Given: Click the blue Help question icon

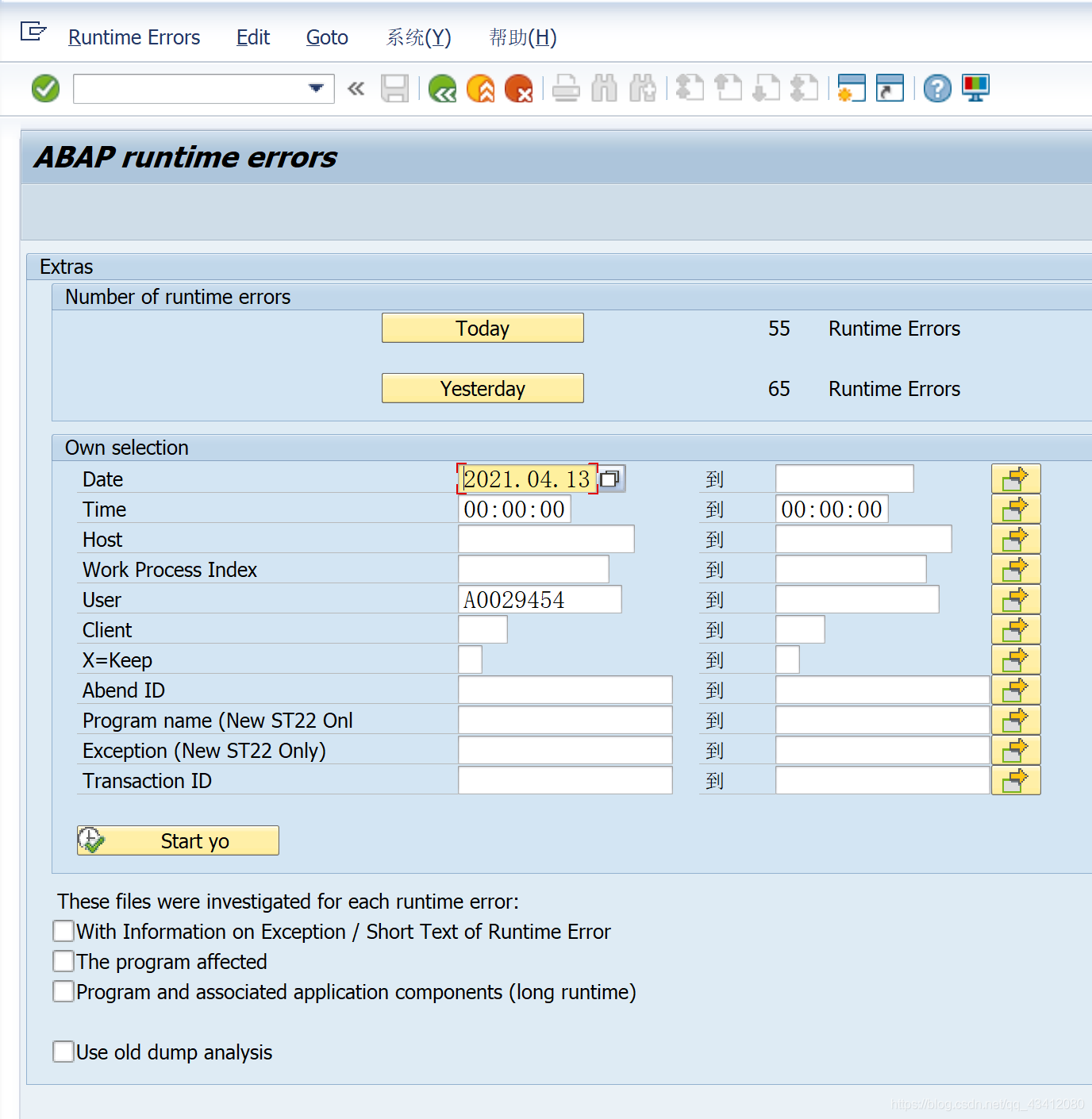Looking at the screenshot, I should coord(937,88).
